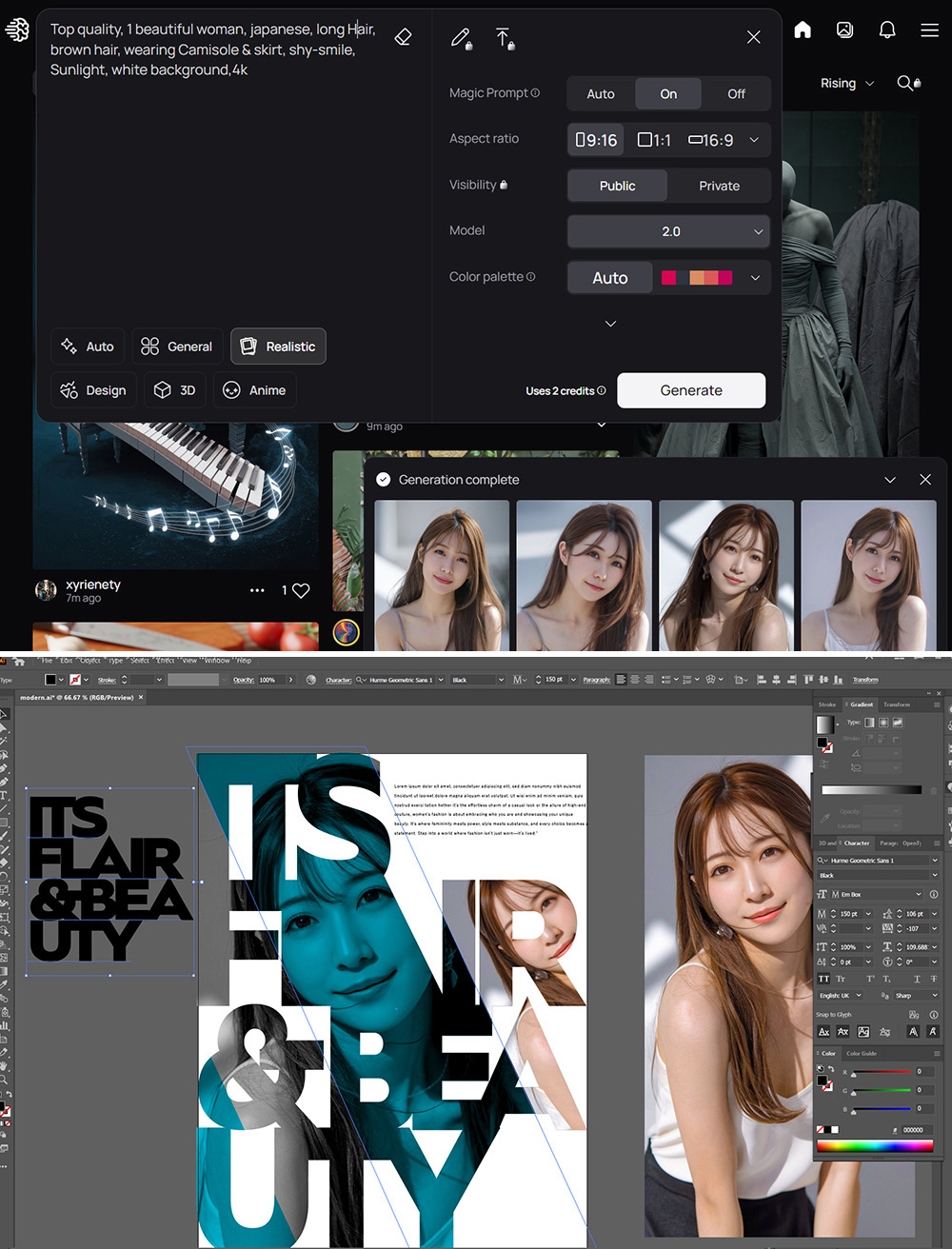
Task: Collapse the Generation complete panel
Action: point(890,480)
